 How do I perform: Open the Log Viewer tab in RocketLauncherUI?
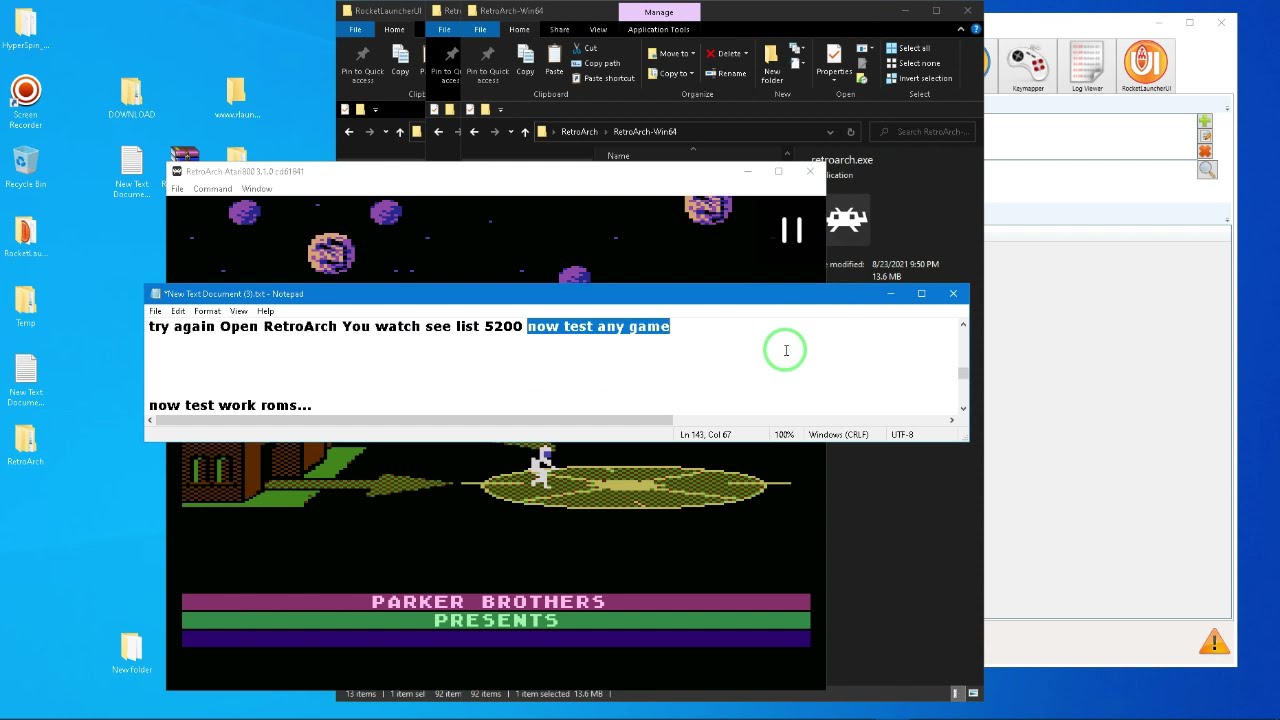tap(1087, 67)
